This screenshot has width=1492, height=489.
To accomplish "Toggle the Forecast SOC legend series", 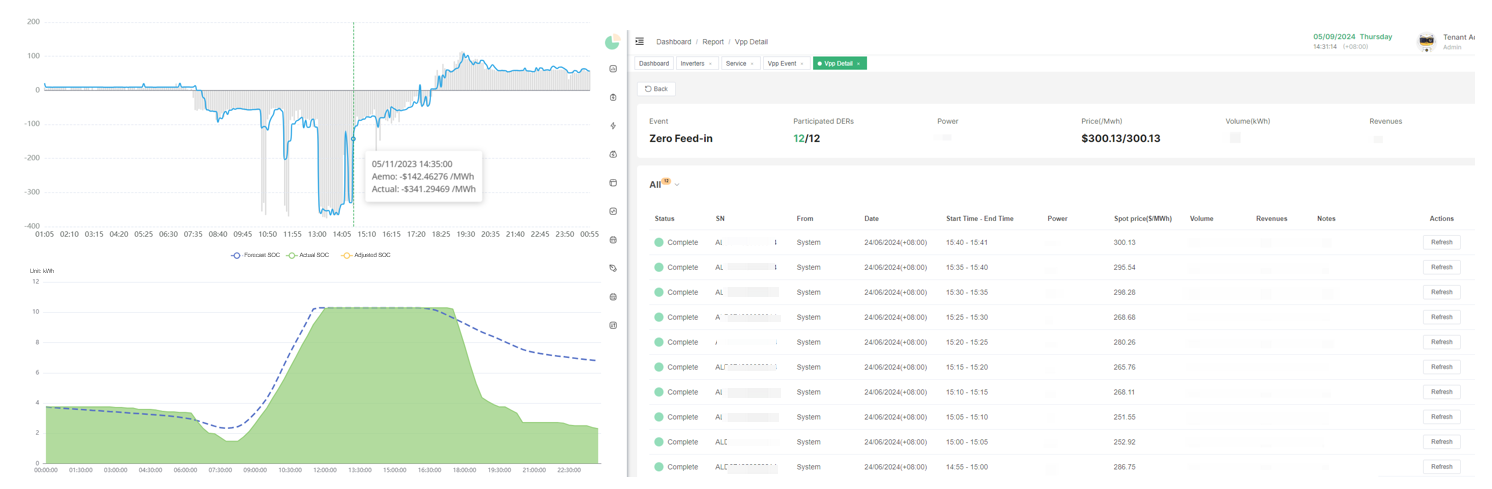I will pos(255,255).
